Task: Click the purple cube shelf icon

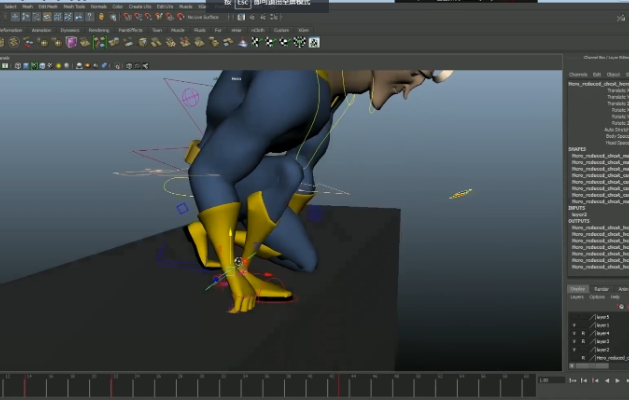Action: (x=71, y=42)
